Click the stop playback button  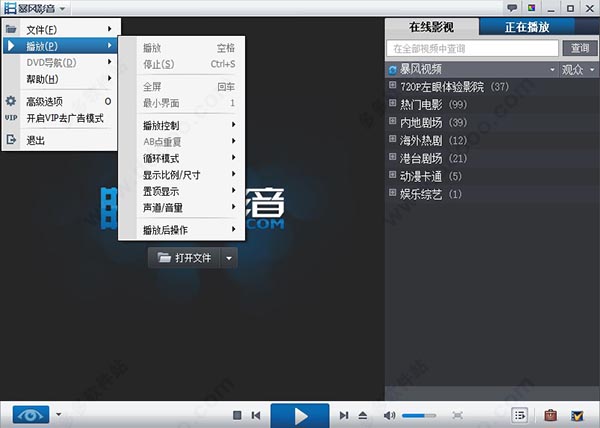click(237, 415)
